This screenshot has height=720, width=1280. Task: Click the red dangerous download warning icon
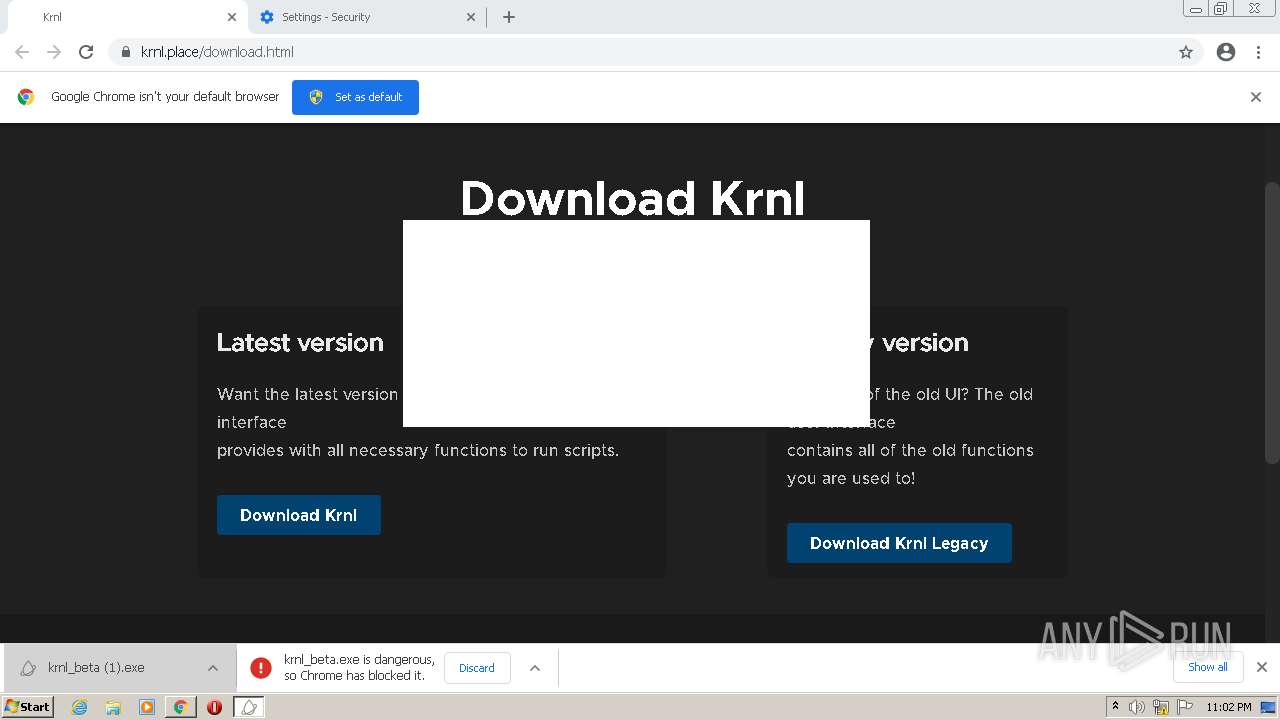click(x=260, y=668)
